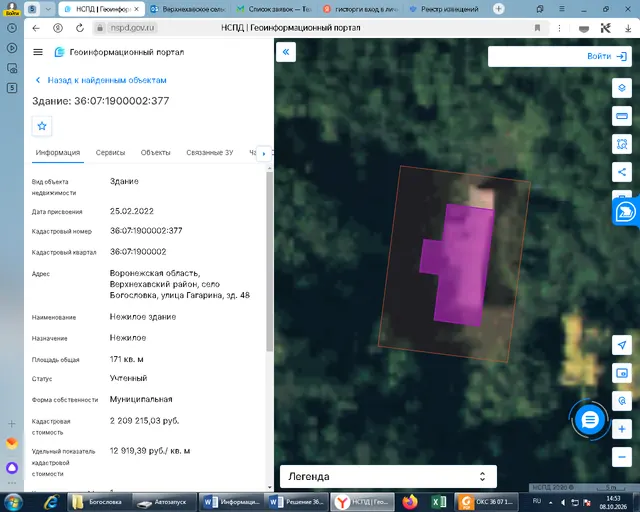Screen dimensions: 640x512
Task: Open the browser three-dot page menu
Action: (559, 28)
